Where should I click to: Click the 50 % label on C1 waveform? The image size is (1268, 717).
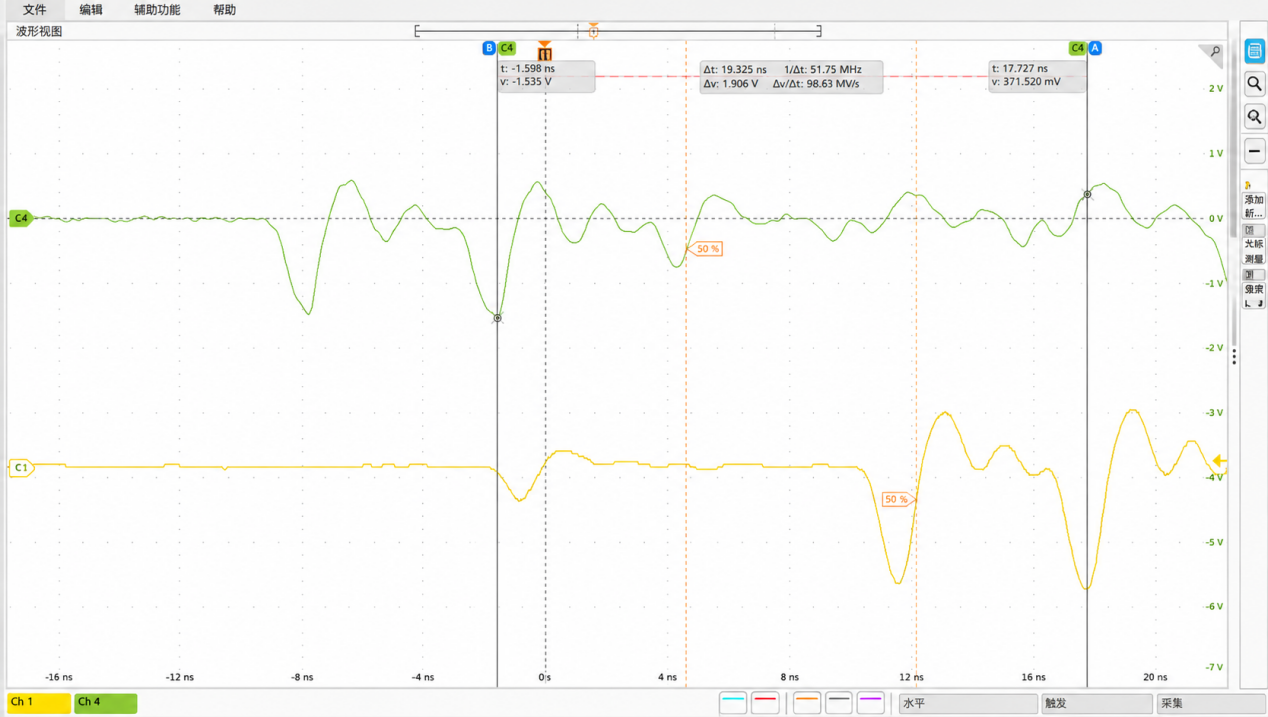(898, 499)
